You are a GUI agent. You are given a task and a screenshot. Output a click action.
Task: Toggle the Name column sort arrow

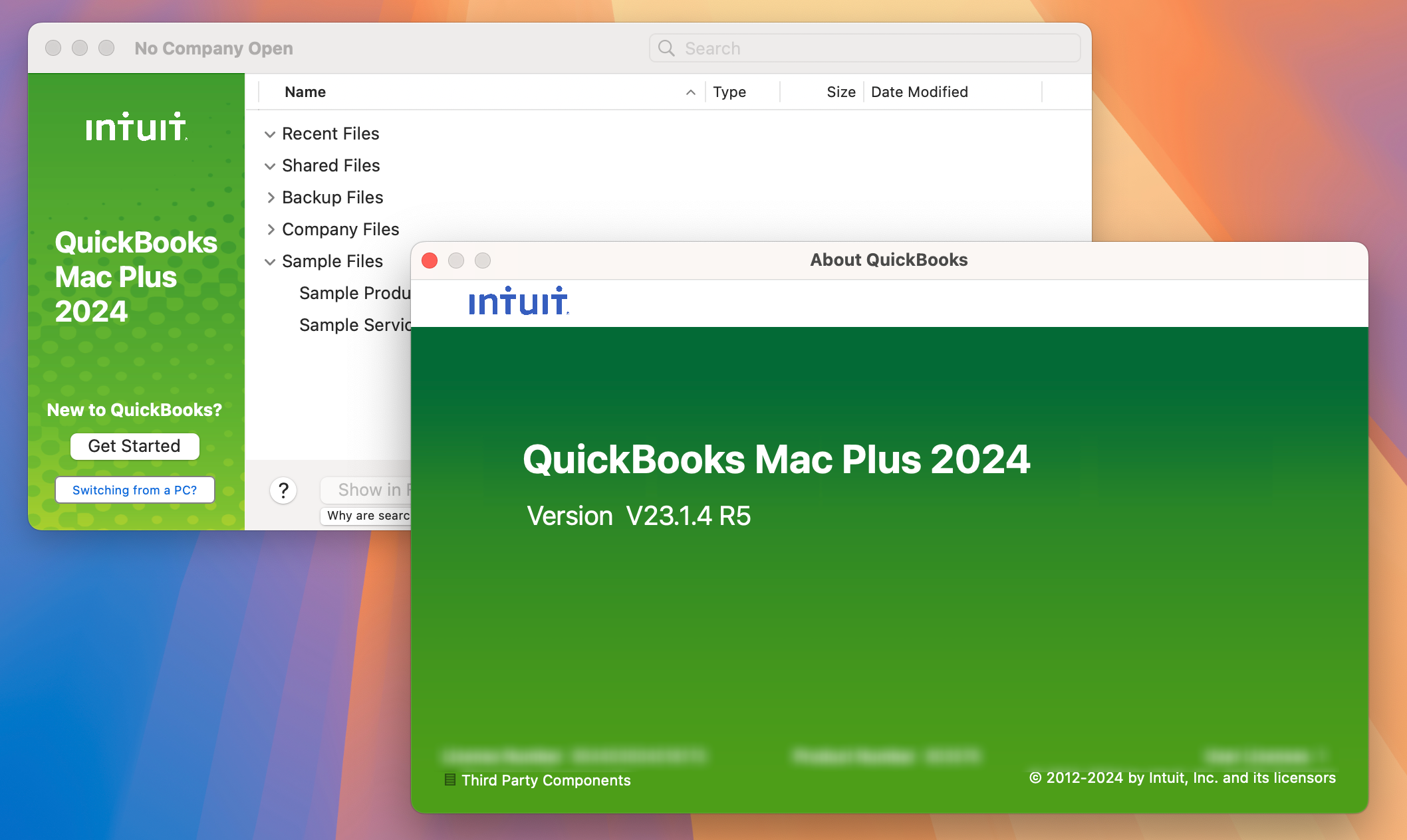(x=691, y=92)
